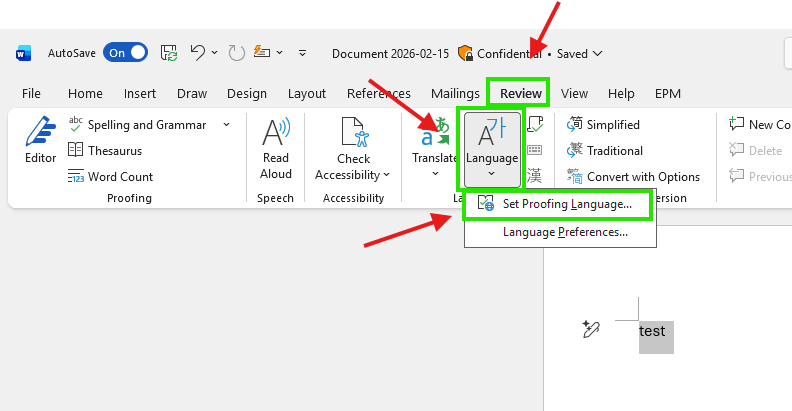Go to Previous comment
Image resolution: width=792 pixels, height=411 pixels.
[759, 176]
